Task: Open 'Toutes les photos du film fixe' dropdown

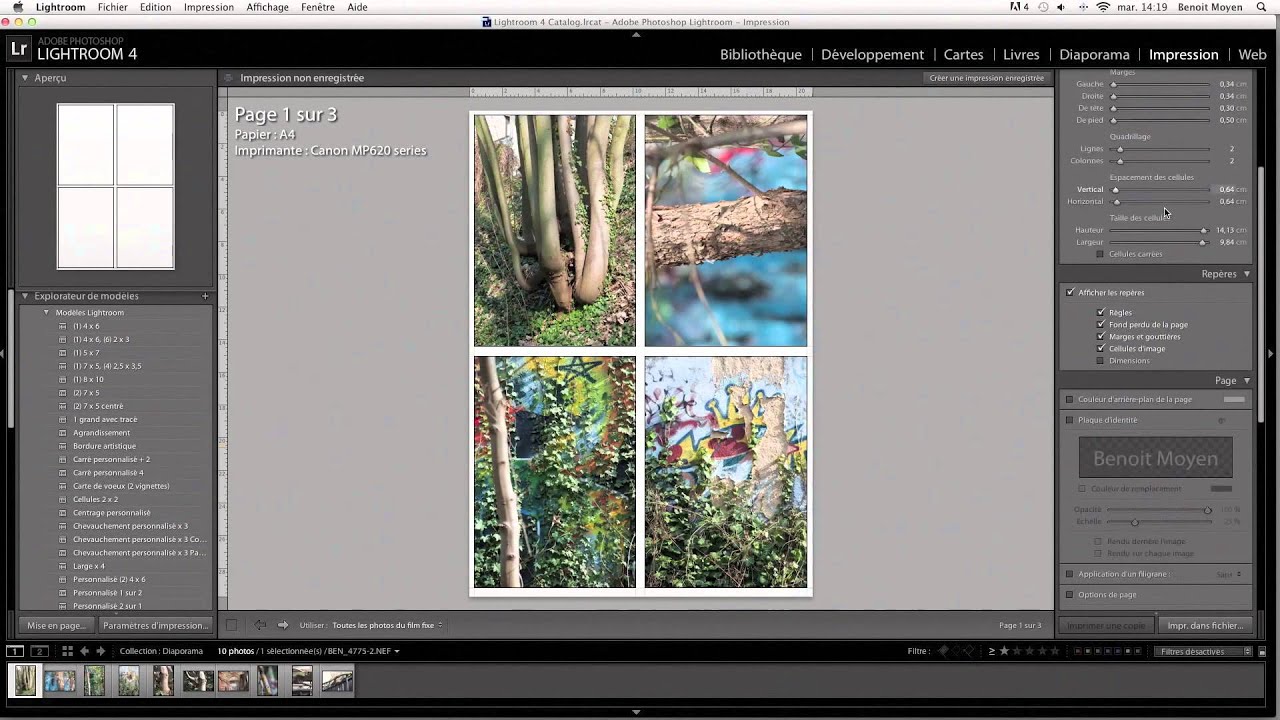Action: (x=388, y=625)
